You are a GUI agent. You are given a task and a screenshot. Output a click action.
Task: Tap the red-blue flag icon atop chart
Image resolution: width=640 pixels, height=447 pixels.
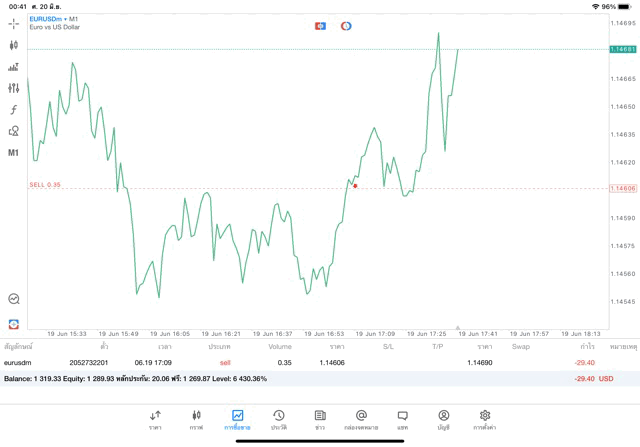click(x=320, y=26)
